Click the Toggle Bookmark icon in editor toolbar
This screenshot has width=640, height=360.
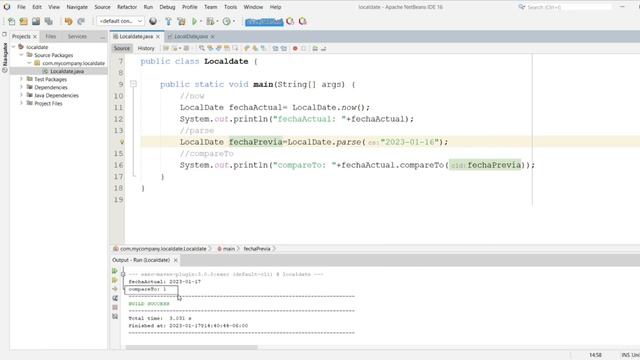coord(264,48)
